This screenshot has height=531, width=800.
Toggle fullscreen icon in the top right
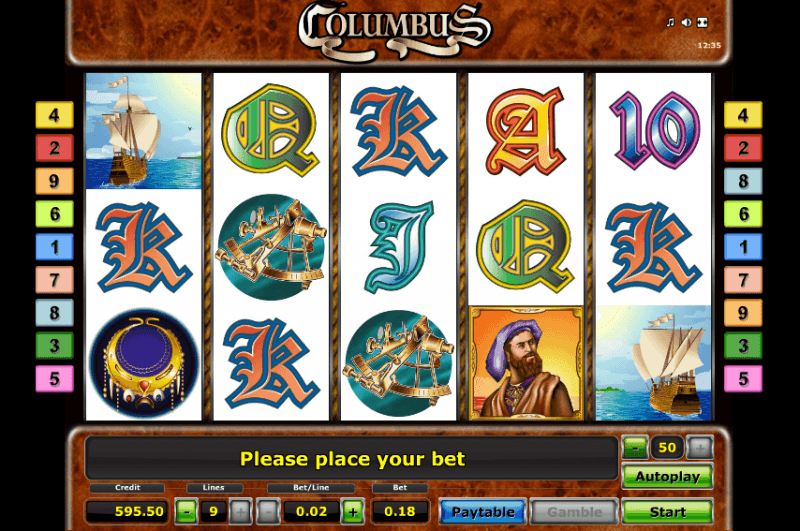[x=703, y=22]
